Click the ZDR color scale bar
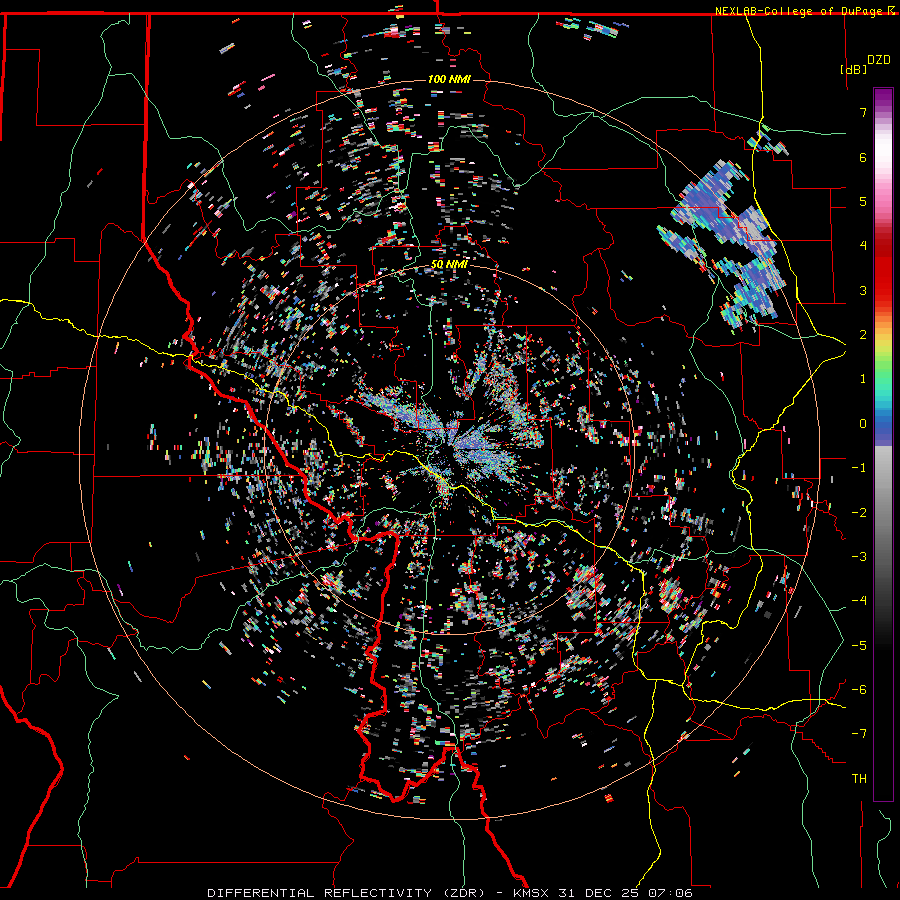This screenshot has height=900, width=900. [x=883, y=444]
